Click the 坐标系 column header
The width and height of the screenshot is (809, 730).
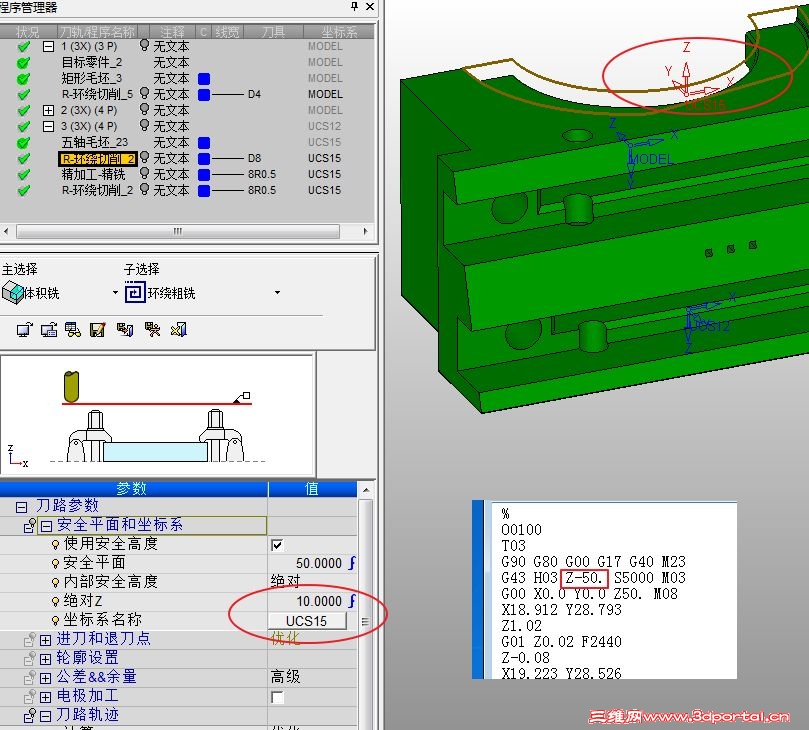(339, 32)
